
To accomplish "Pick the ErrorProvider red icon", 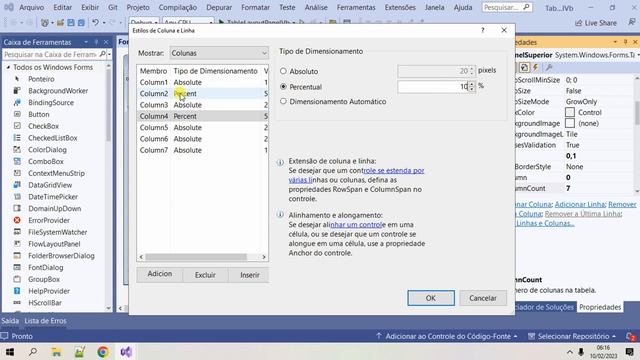I will (x=17, y=220).
